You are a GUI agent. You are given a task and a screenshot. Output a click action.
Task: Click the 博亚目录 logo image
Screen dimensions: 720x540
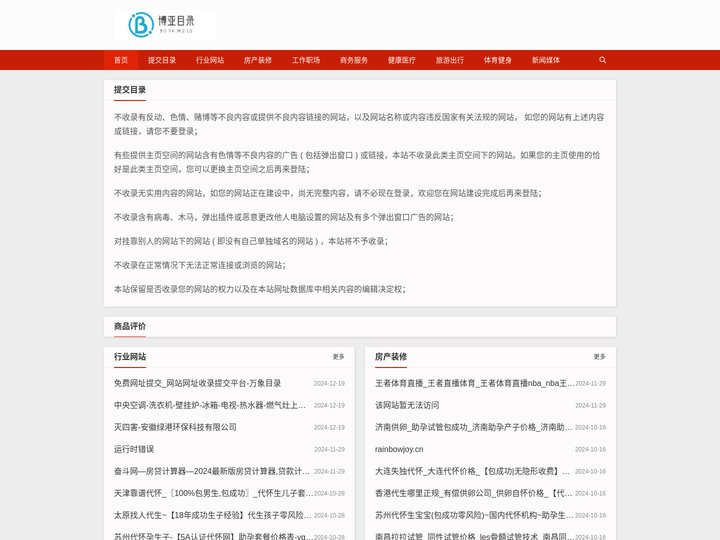click(x=164, y=25)
